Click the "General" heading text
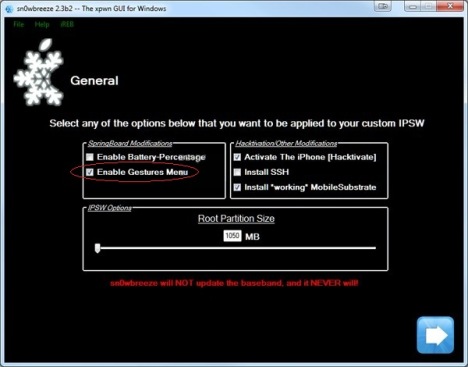 94,81
